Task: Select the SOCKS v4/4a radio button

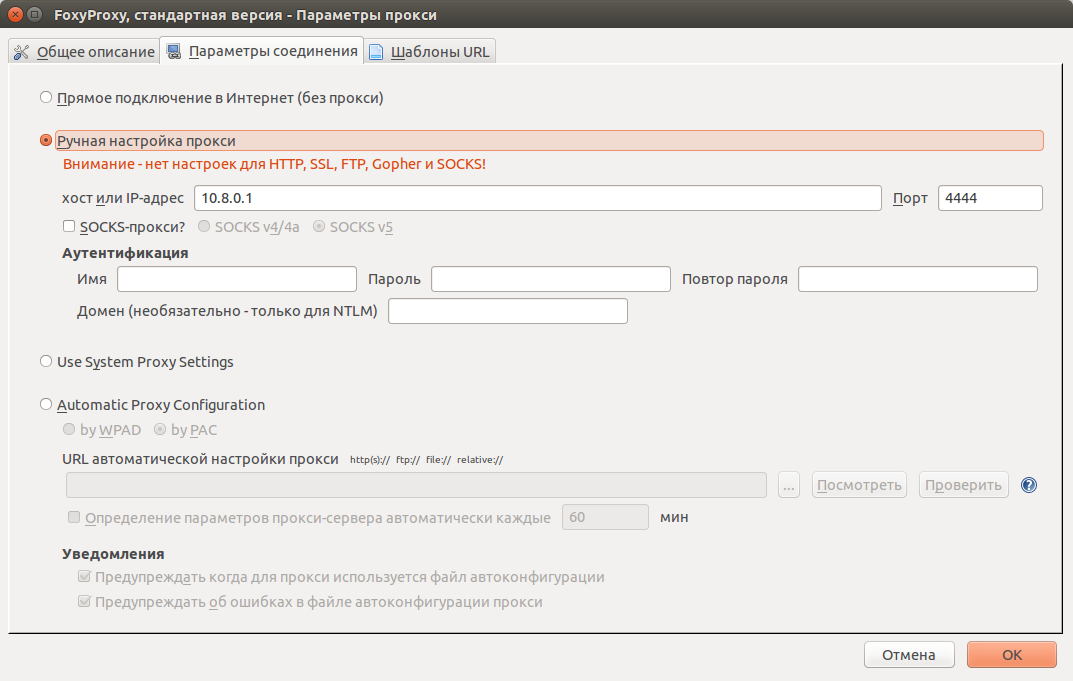Action: point(204,226)
